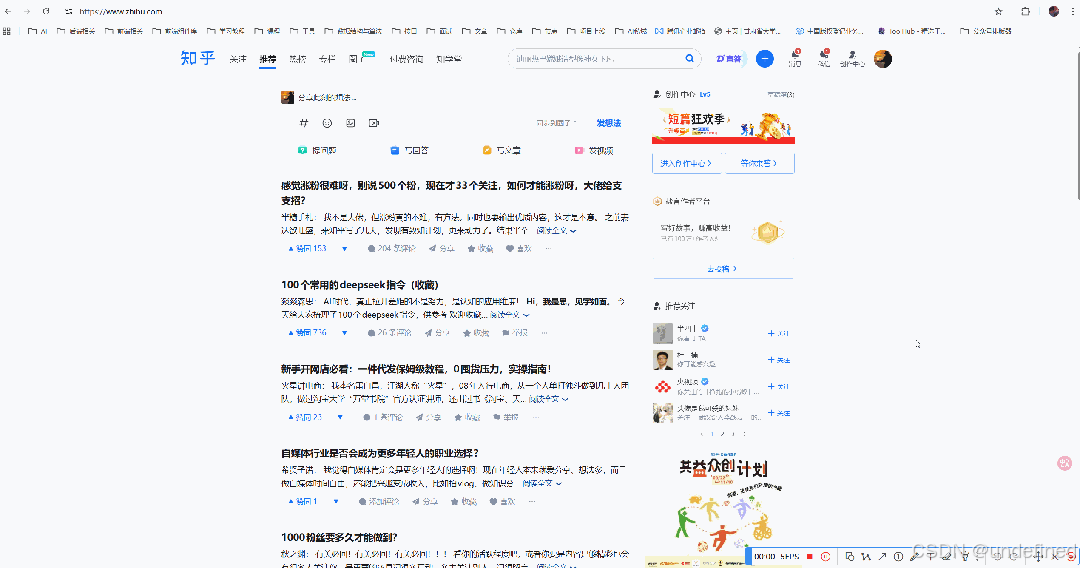
Task: Expand 阅读全文 on 新手开网店 post
Action: click(x=548, y=399)
